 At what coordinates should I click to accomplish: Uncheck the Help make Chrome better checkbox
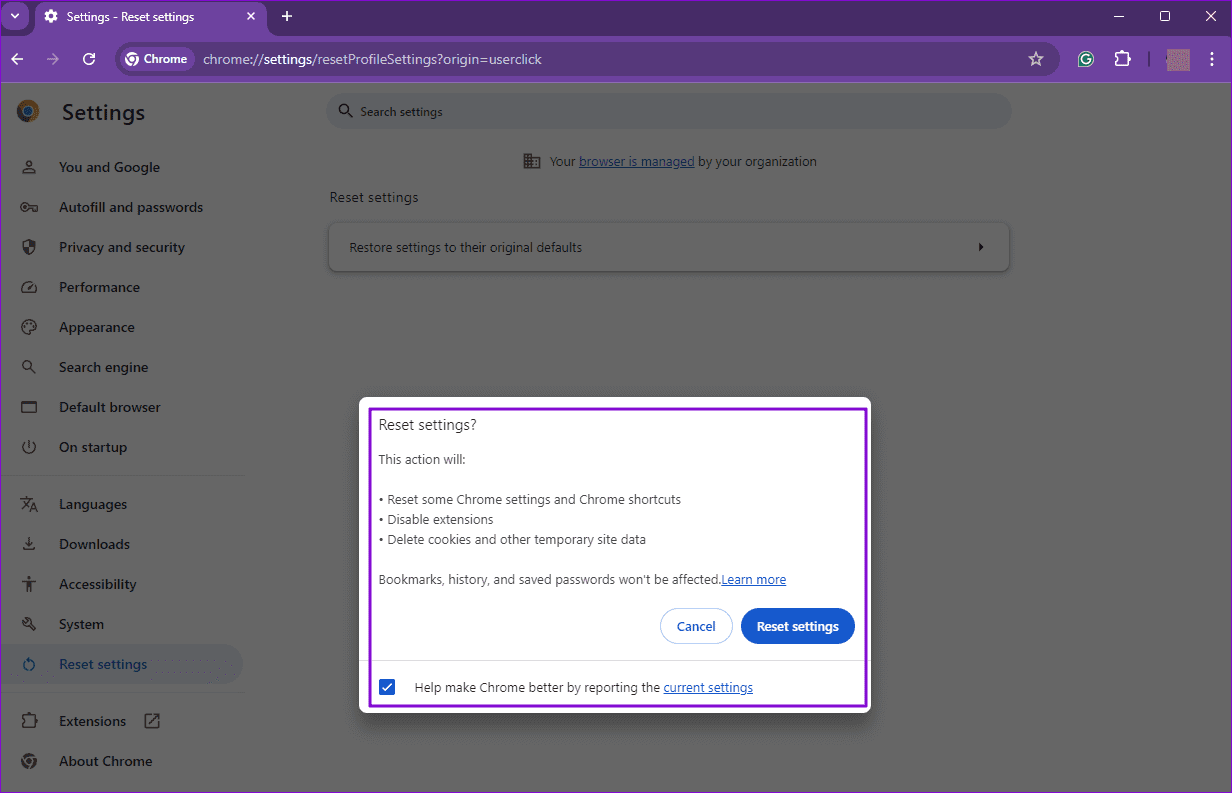point(387,687)
